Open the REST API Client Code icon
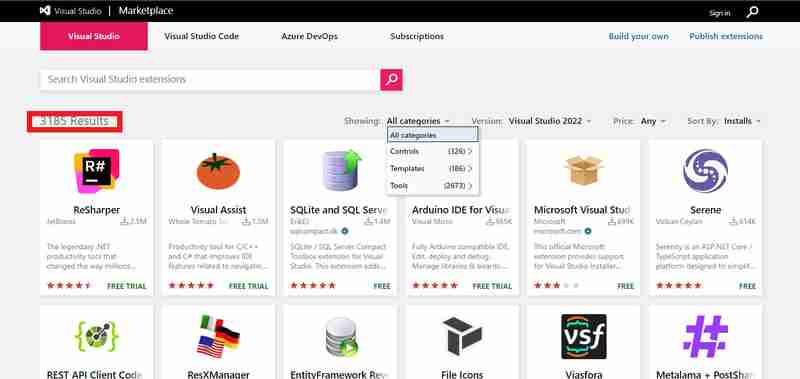This screenshot has width=800, height=379. [96, 336]
